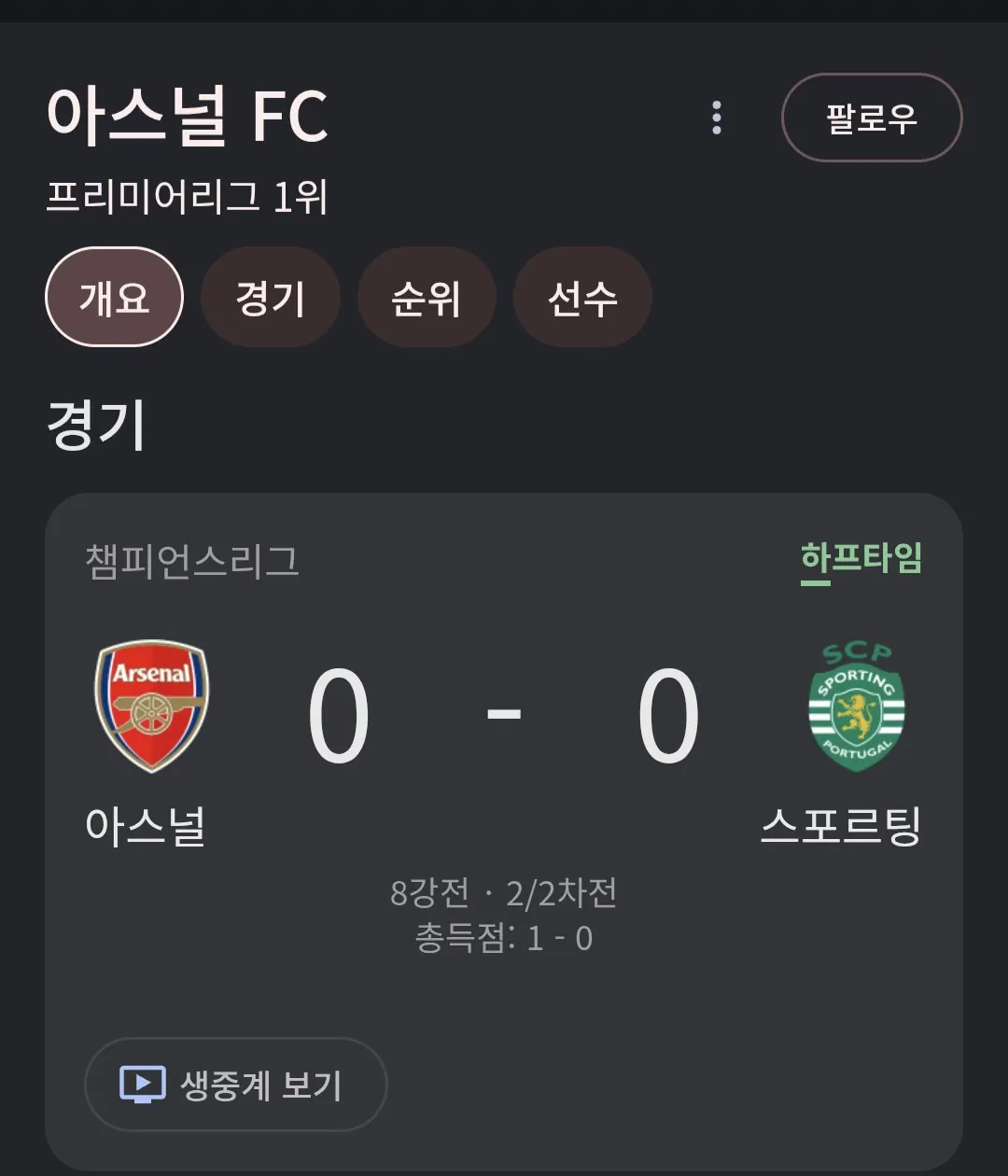Tap the 아스널 FC page title
The image size is (1008, 1176).
click(x=188, y=117)
